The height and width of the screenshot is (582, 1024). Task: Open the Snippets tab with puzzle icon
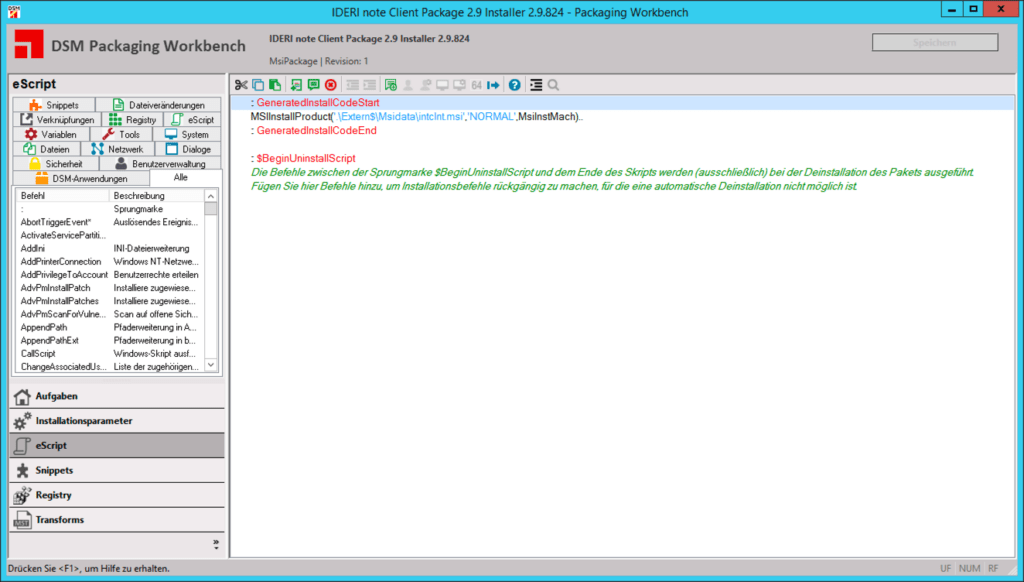(x=54, y=105)
